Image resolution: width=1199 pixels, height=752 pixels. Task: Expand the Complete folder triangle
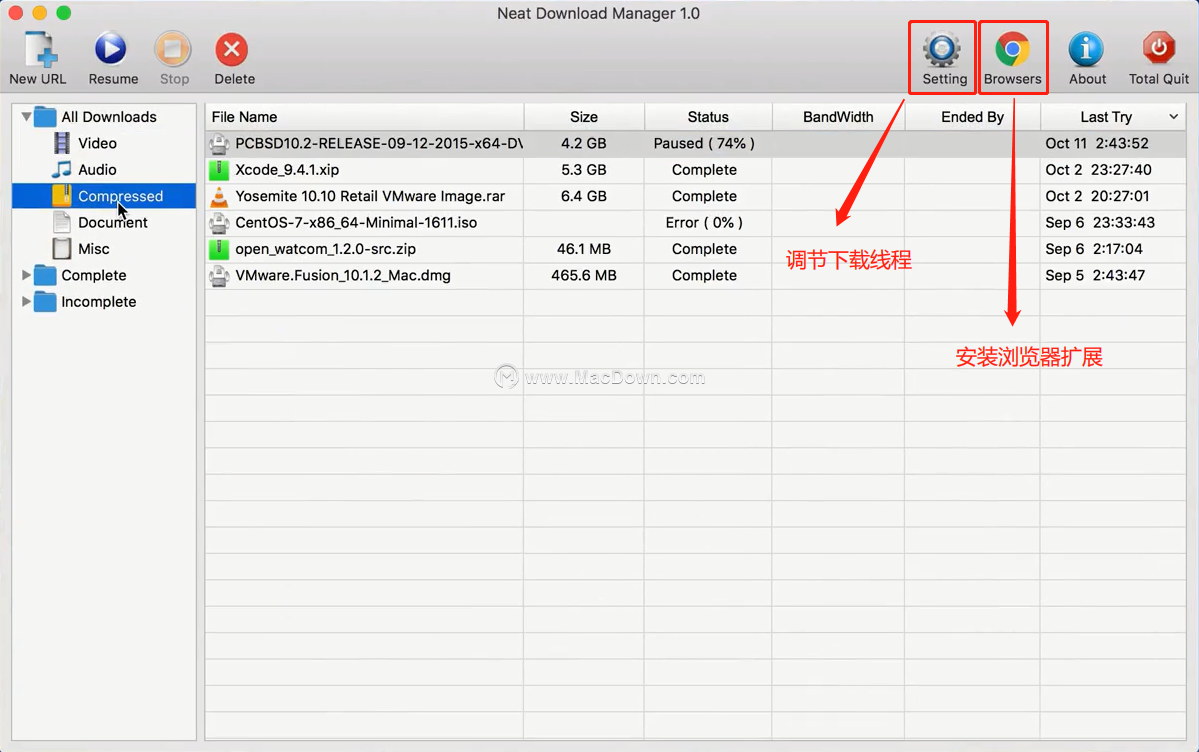tap(26, 275)
